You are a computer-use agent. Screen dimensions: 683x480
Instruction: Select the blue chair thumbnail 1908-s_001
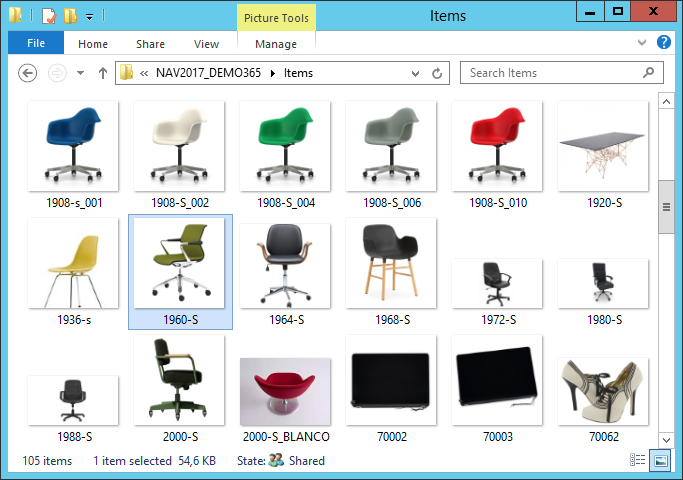pyautogui.click(x=73, y=146)
